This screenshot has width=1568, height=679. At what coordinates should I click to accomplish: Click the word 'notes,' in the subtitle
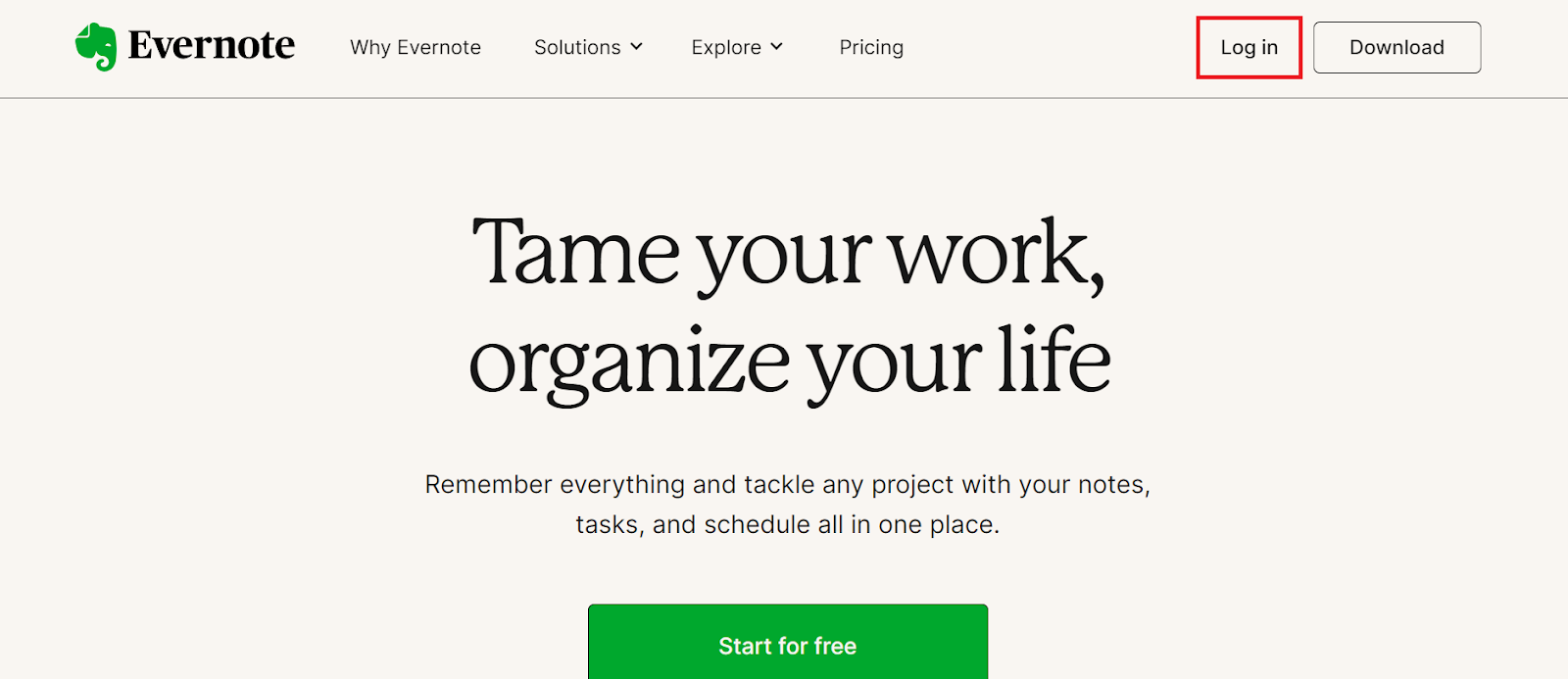coord(1113,485)
